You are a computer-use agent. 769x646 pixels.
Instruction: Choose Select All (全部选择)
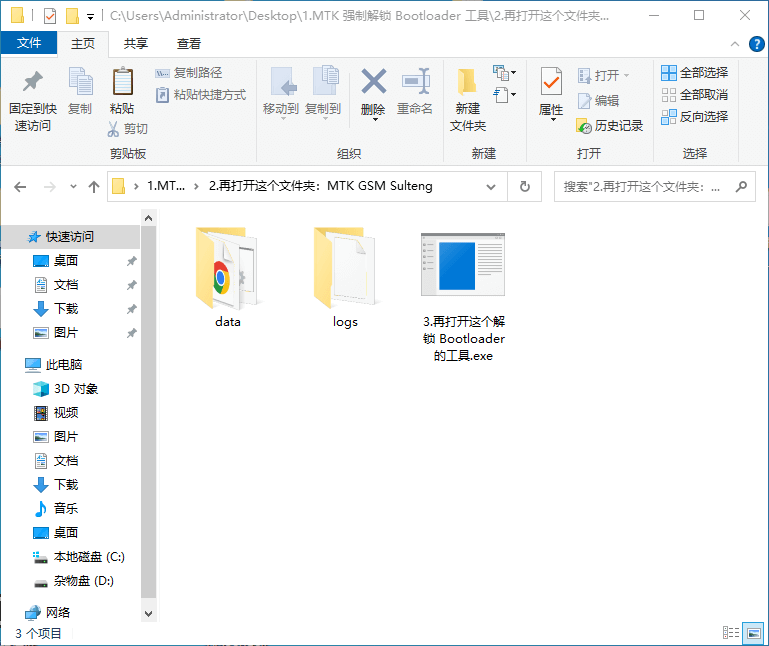[694, 73]
